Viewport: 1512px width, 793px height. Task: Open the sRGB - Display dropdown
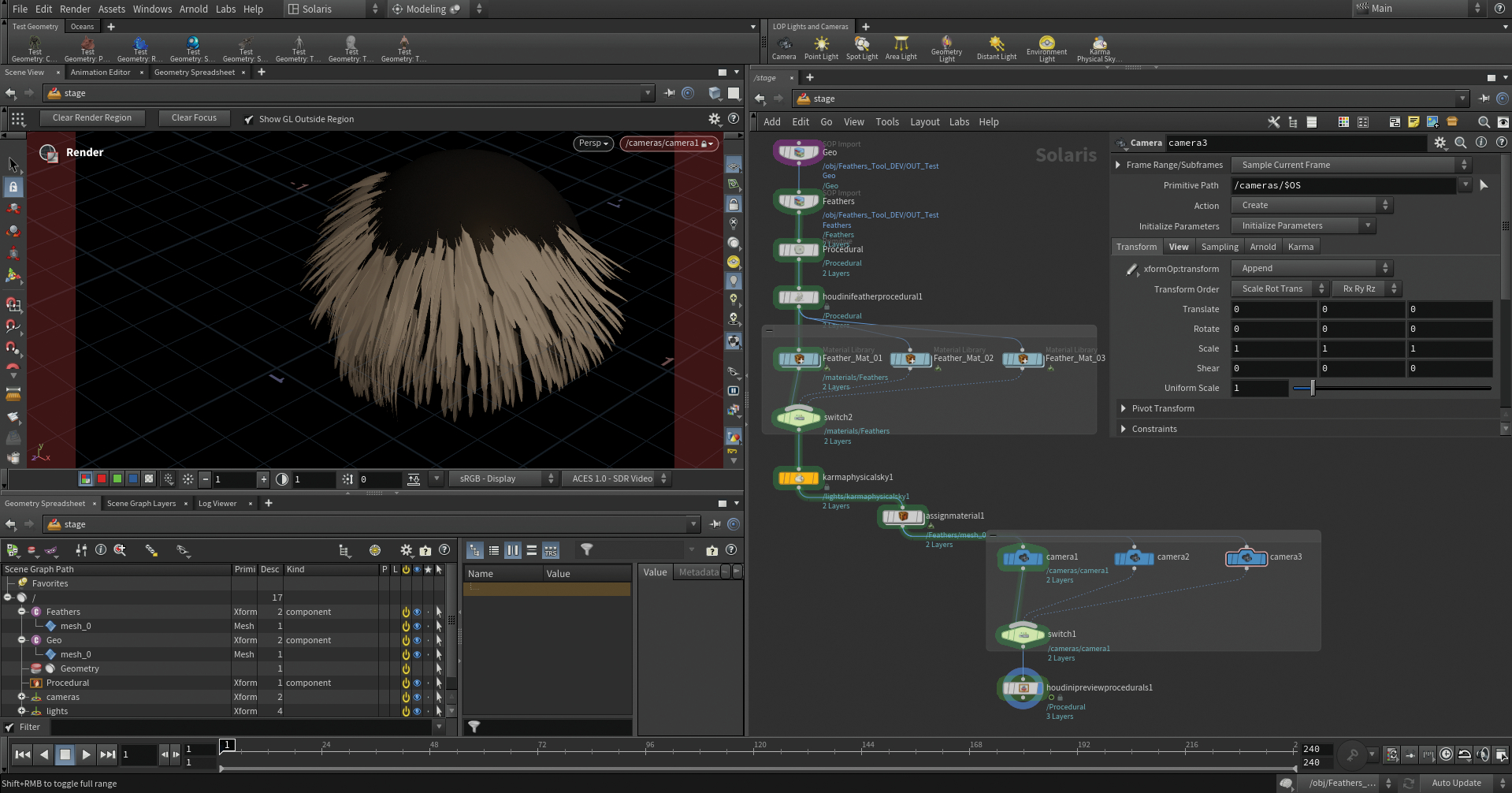click(503, 478)
